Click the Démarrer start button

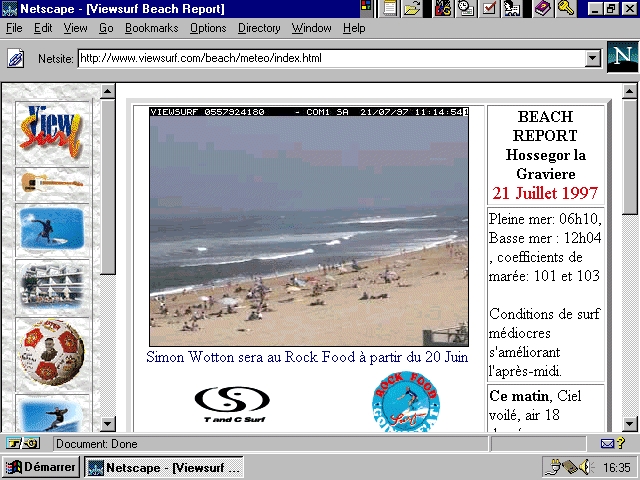tap(41, 467)
